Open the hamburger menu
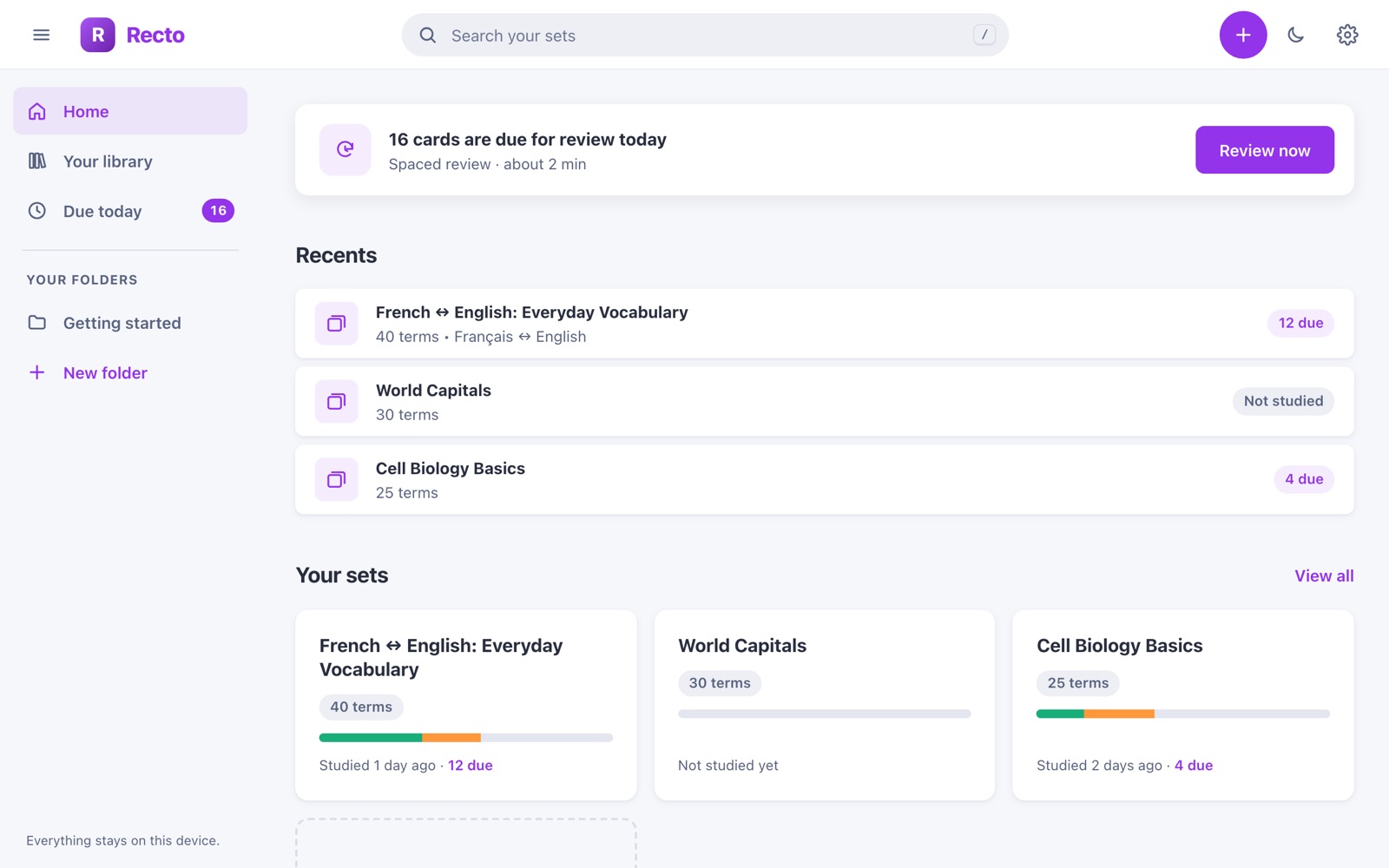1389x868 pixels. [x=41, y=35]
